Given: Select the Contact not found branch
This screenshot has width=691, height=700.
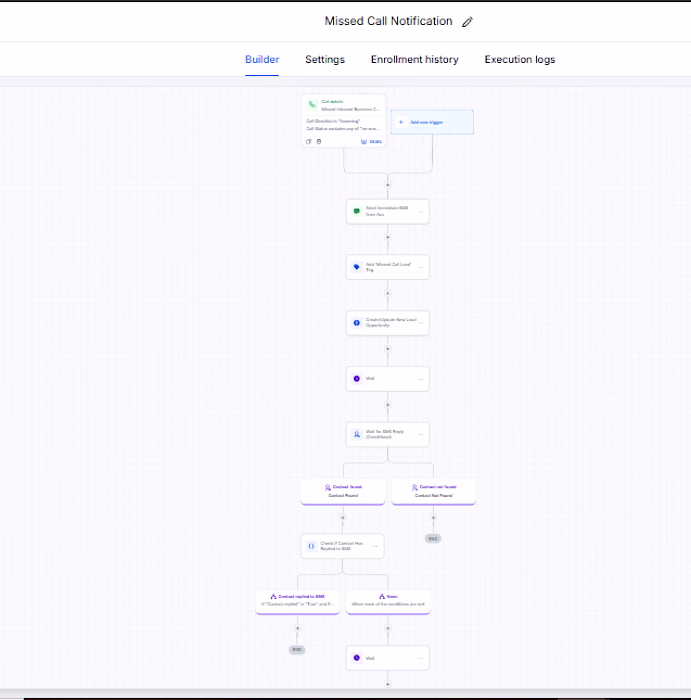Looking at the screenshot, I should (x=433, y=492).
